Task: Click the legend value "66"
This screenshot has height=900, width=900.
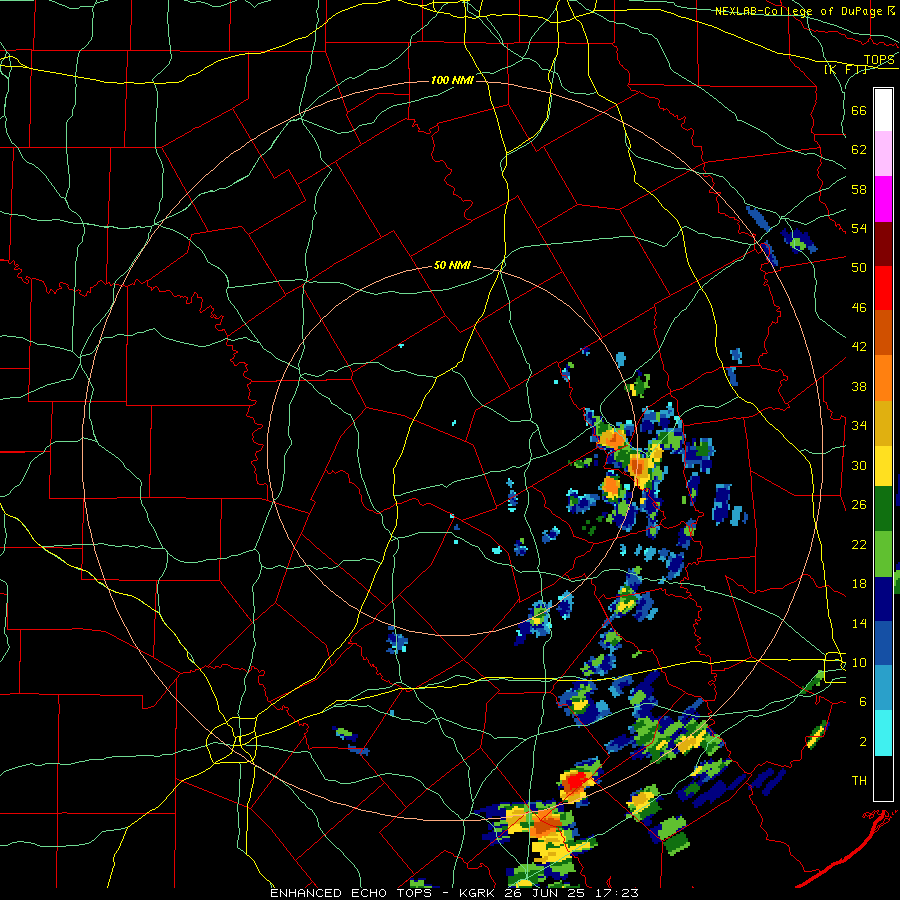Action: point(859,110)
